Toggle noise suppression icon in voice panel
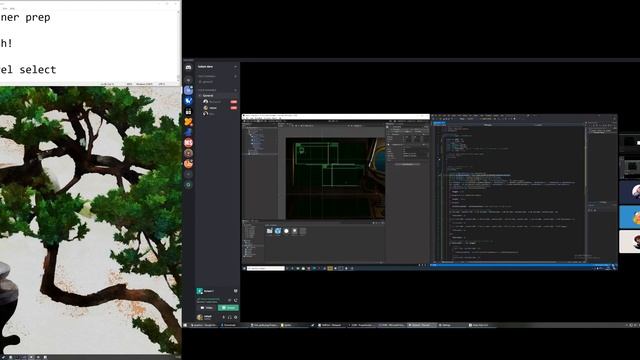Viewport: 640px width, 360px height. 229,300
